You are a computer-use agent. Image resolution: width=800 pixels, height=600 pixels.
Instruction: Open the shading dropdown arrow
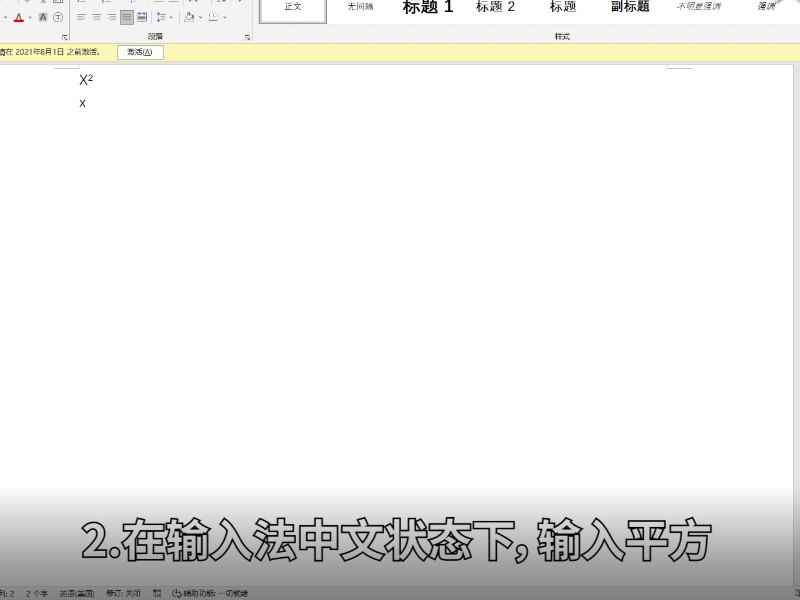(201, 17)
